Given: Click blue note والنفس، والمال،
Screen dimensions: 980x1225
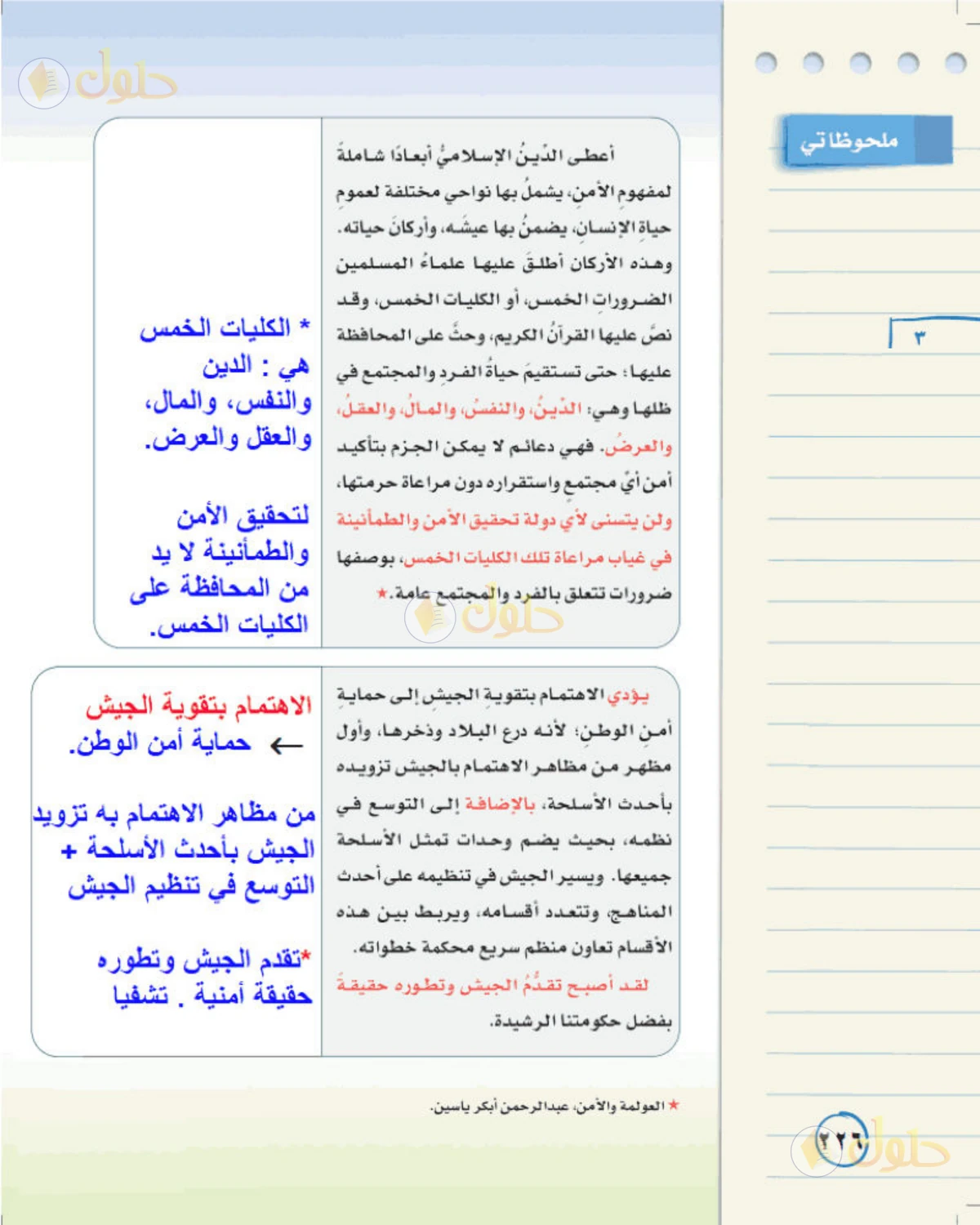Looking at the screenshot, I should coord(228,402).
